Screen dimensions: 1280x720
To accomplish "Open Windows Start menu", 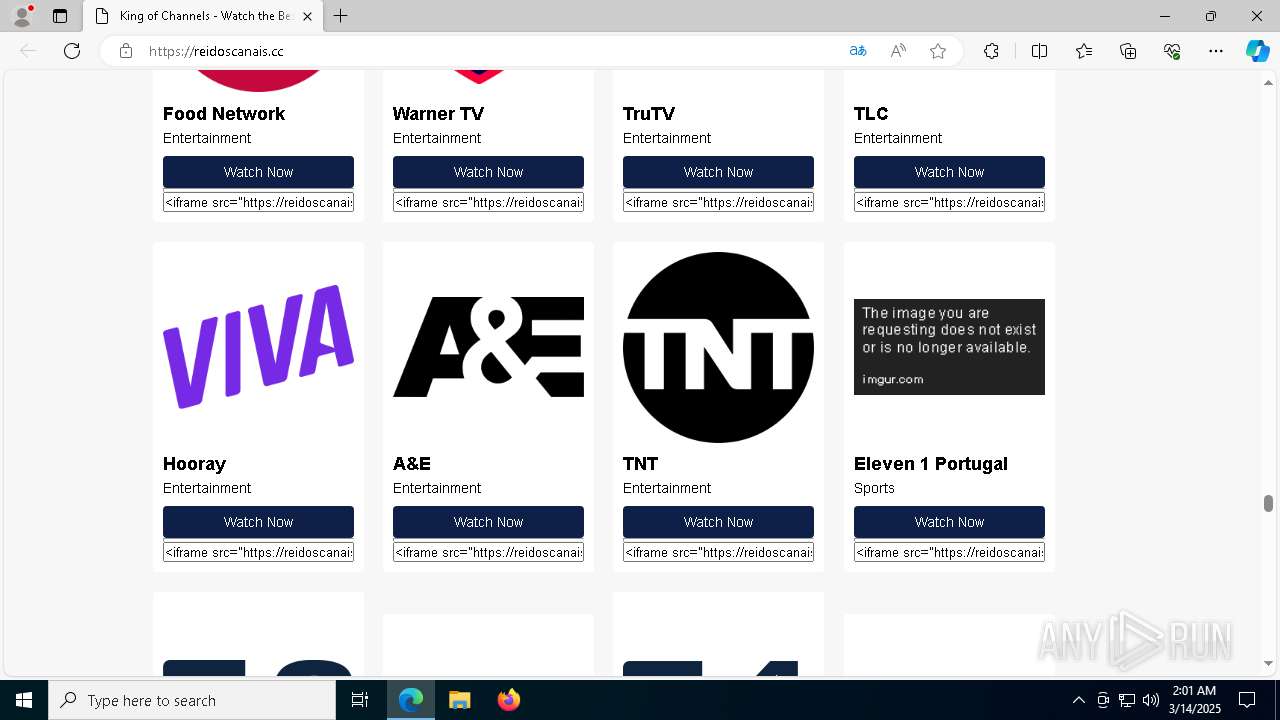I will [x=24, y=700].
